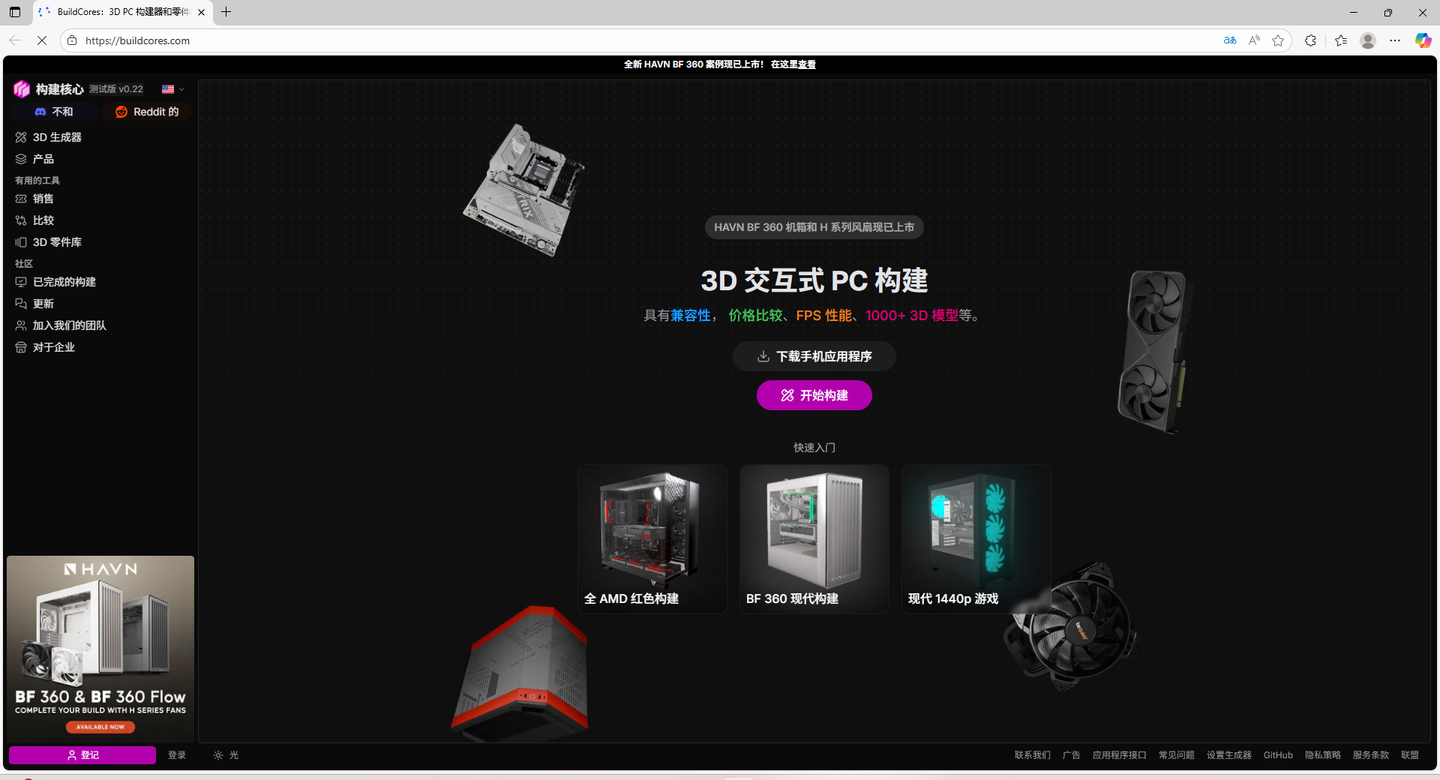Click the 在这里查看 banner link
Image resolution: width=1440 pixels, height=780 pixels.
click(x=793, y=64)
